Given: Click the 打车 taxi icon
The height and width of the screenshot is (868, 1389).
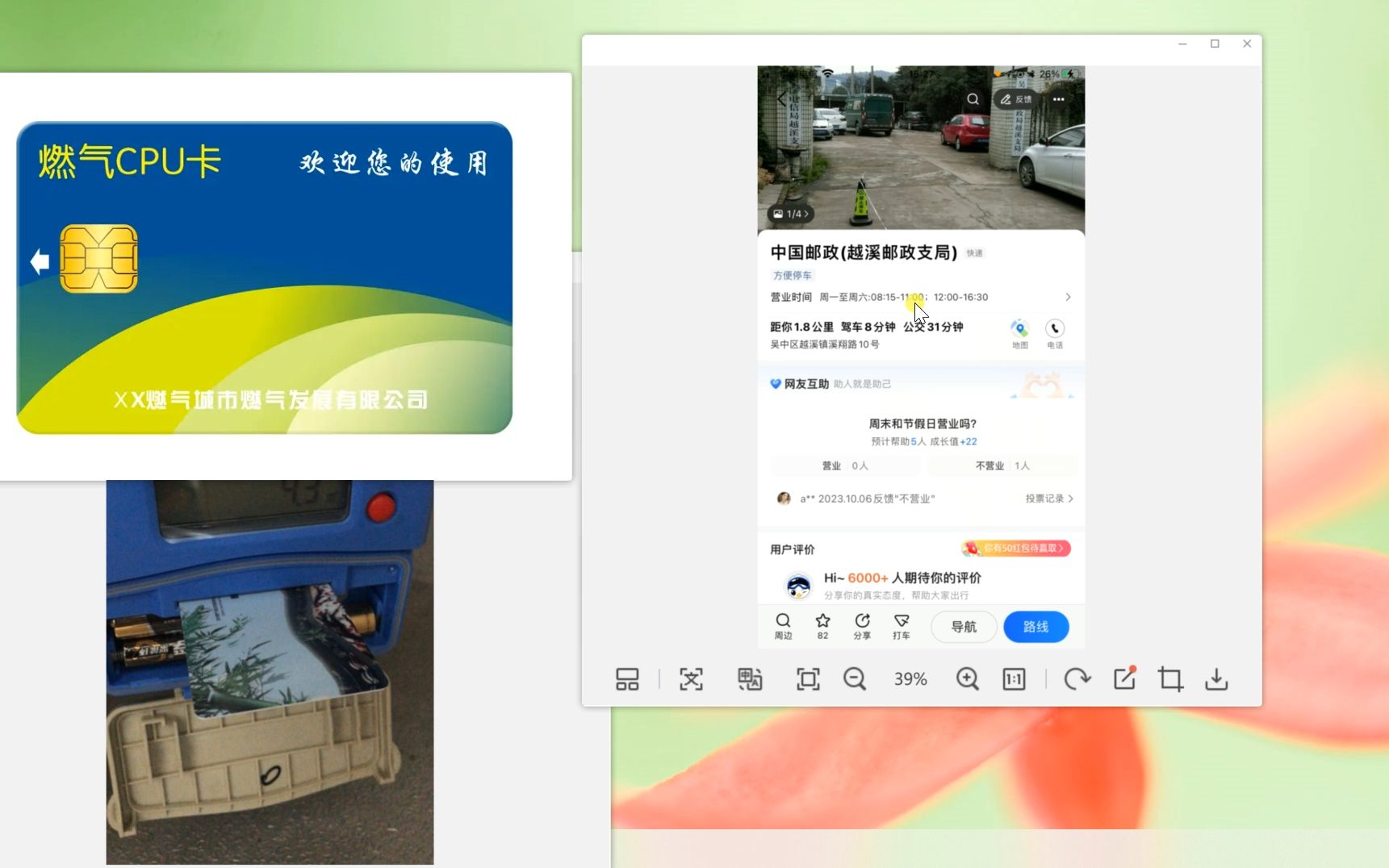Looking at the screenshot, I should 902,626.
